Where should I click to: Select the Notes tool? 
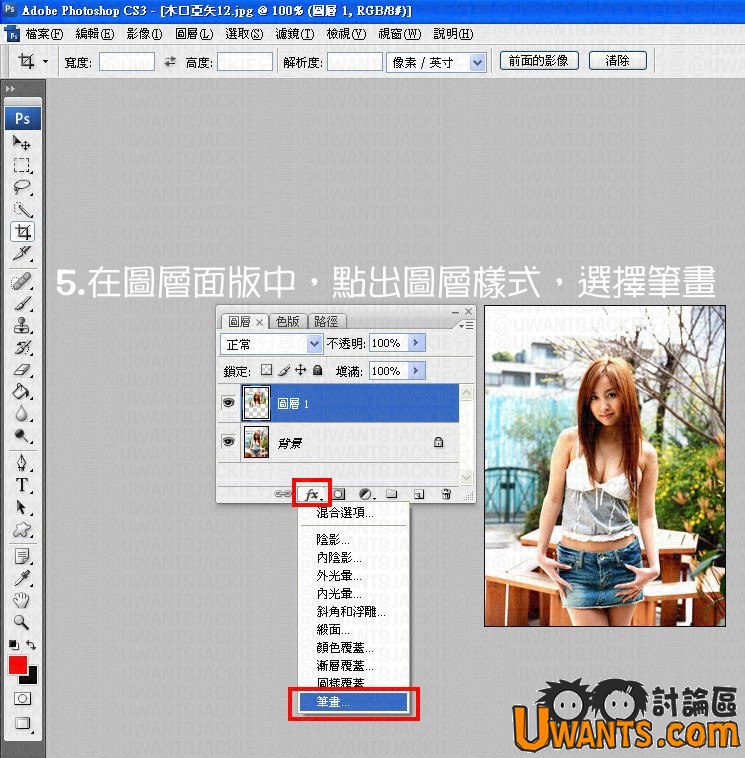click(21, 557)
